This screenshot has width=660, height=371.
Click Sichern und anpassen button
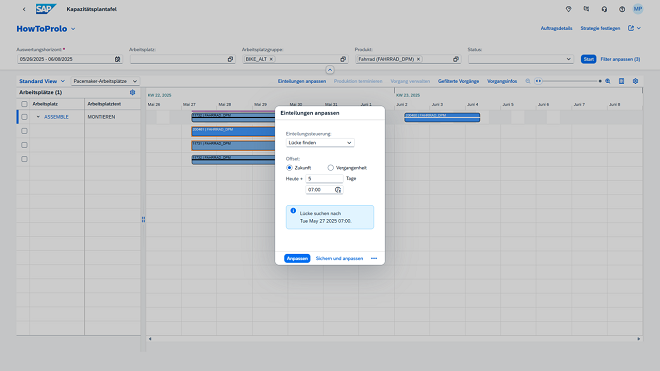[x=339, y=259]
